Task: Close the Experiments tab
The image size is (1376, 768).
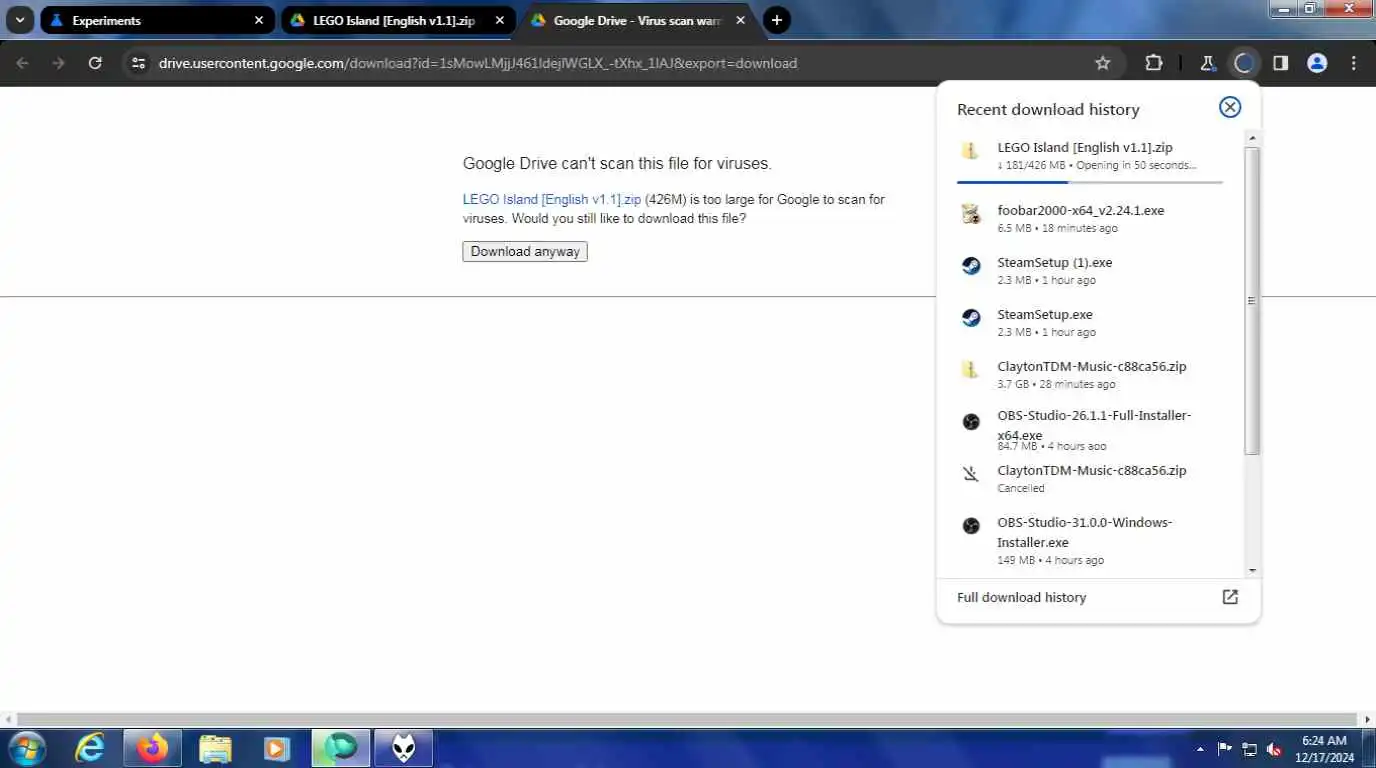Action: pos(259,20)
